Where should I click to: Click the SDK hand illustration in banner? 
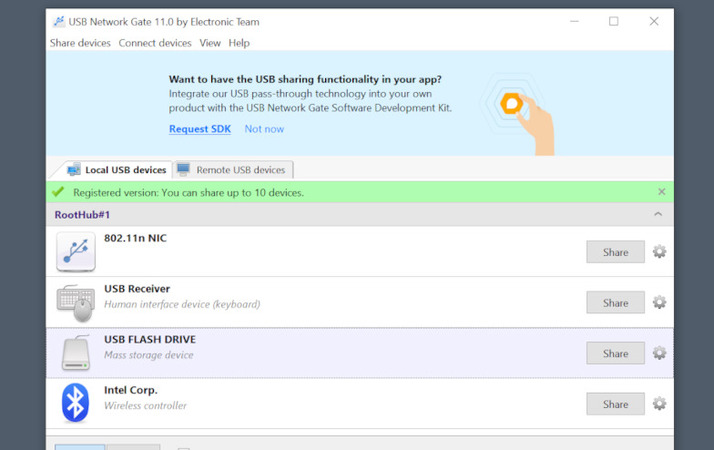pyautogui.click(x=519, y=116)
